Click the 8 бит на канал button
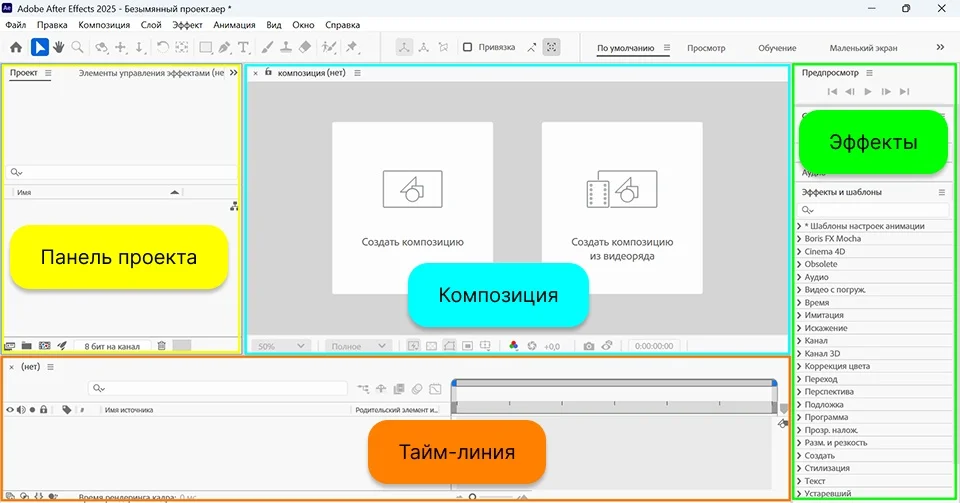The width and height of the screenshot is (960, 503). click(112, 346)
